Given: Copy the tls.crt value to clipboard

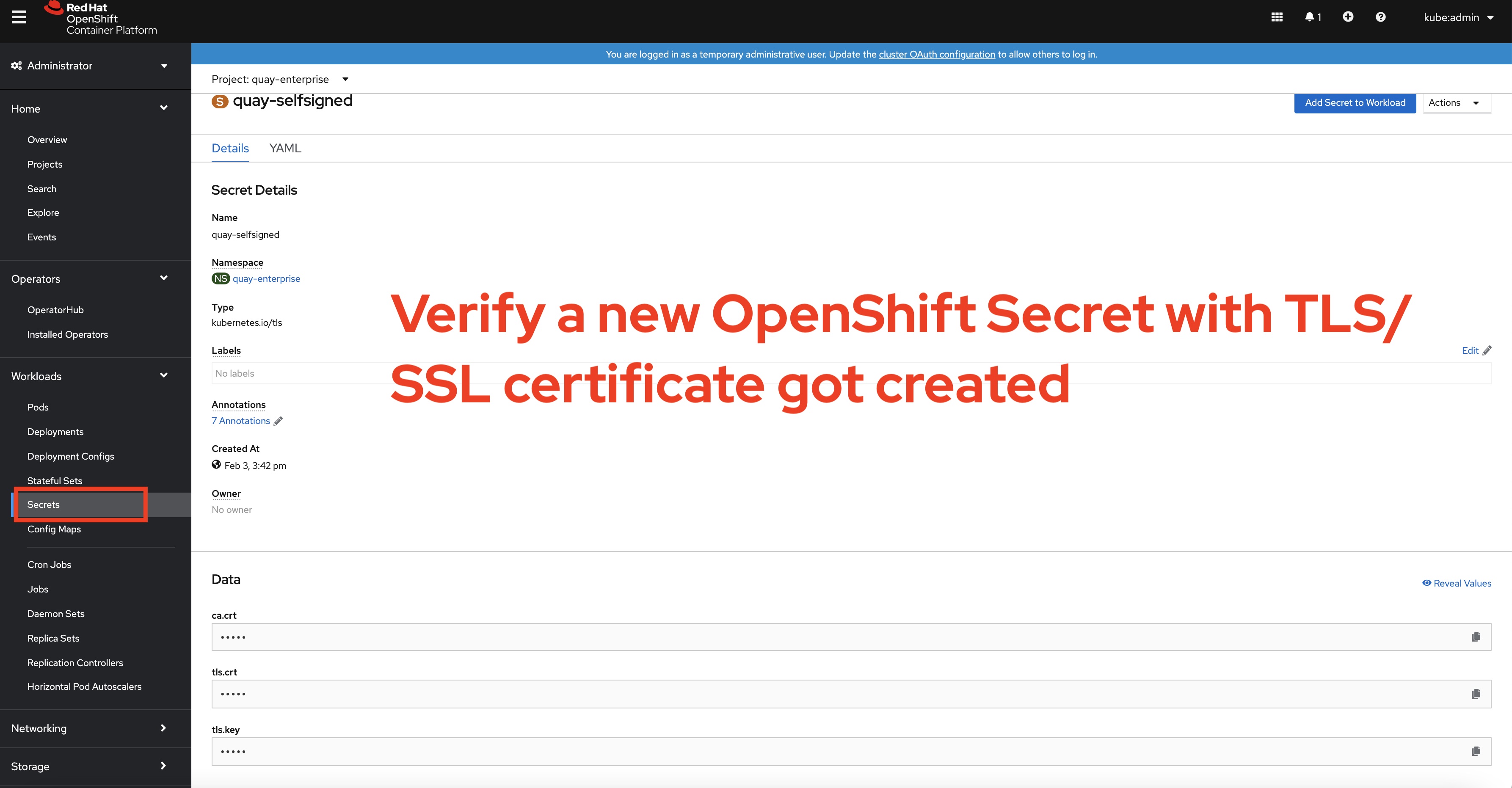Looking at the screenshot, I should [x=1476, y=694].
